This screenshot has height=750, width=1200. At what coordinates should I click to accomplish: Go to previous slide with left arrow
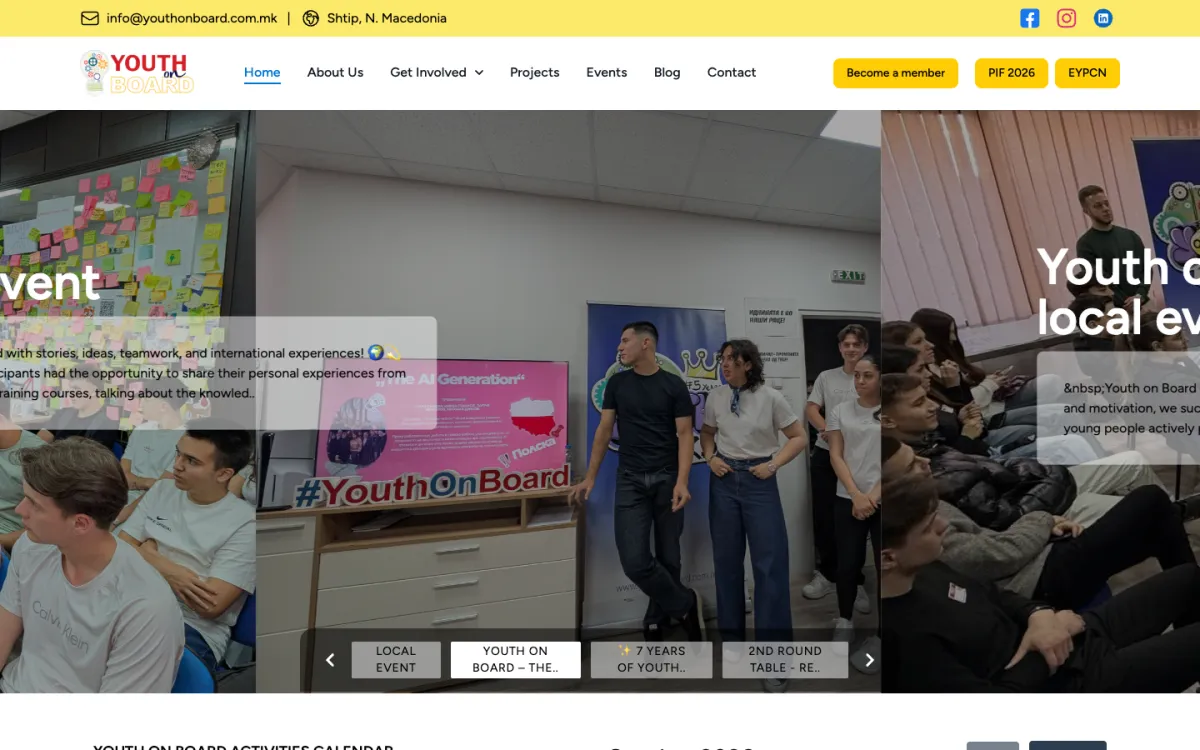coord(330,660)
